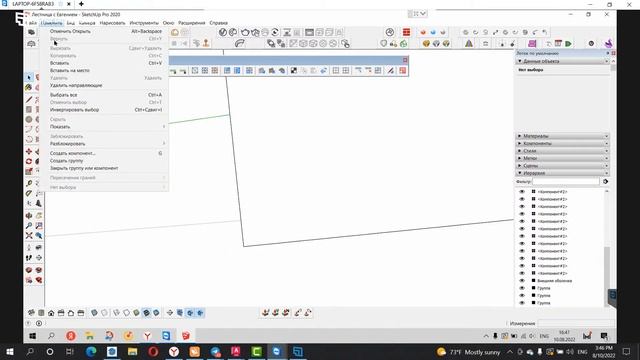
Task: Open the Инструменты menu
Action: tap(144, 23)
